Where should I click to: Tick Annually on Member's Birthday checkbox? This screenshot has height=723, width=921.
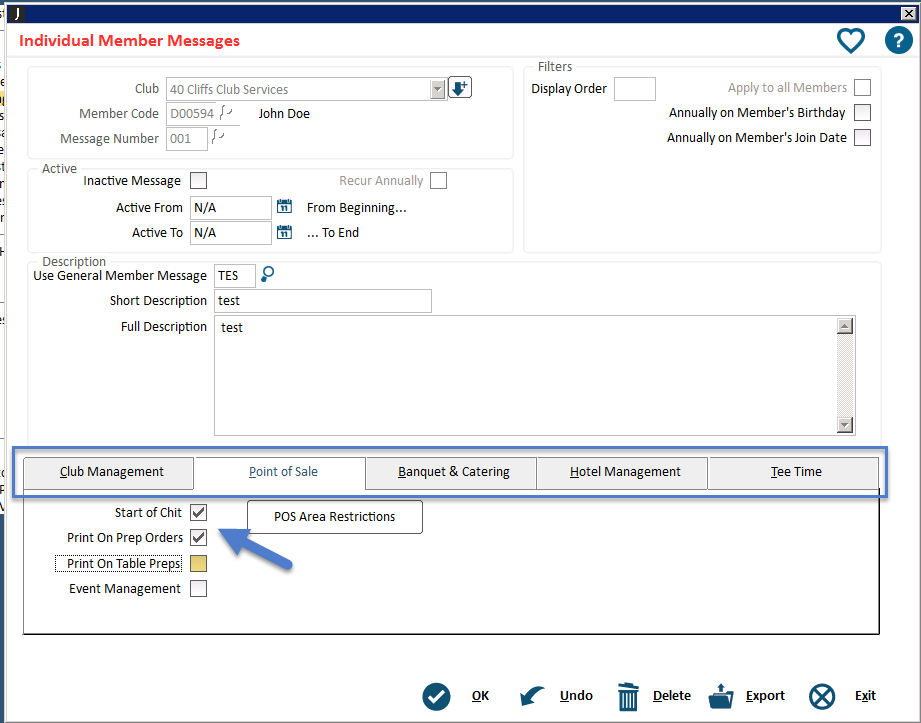(862, 113)
